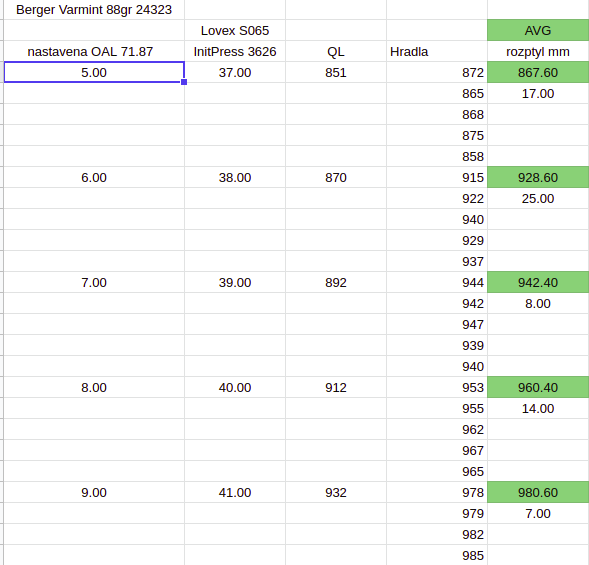Select the green cell showing 928.60
This screenshot has width=589, height=565.
click(538, 177)
